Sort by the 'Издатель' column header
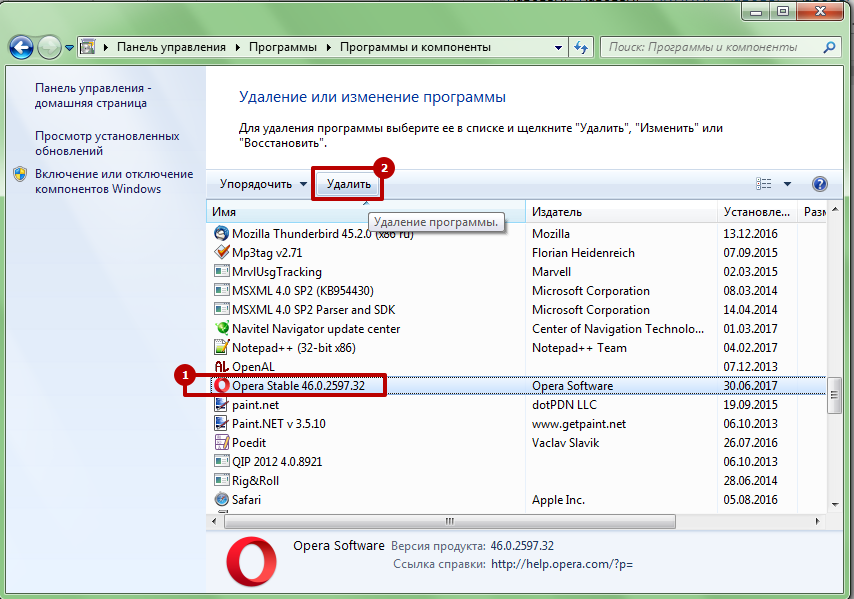This screenshot has height=599, width=854. click(621, 212)
